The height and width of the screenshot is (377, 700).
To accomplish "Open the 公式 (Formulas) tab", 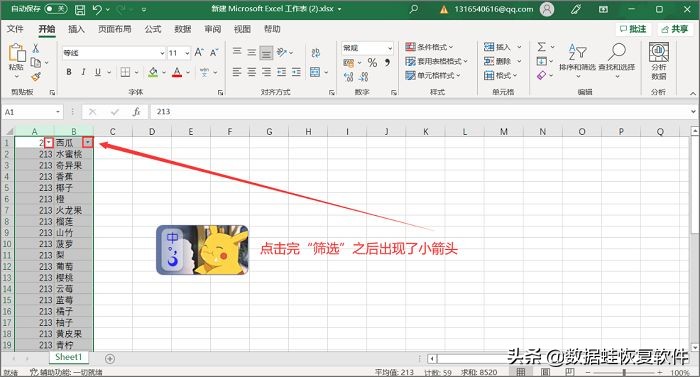I will tap(153, 29).
